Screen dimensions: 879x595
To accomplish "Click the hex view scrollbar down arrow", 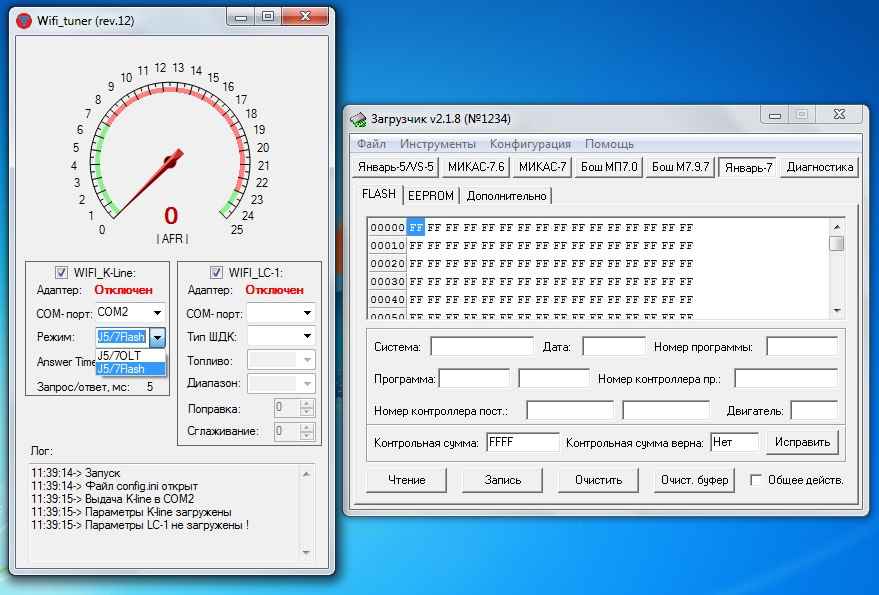I will [836, 311].
